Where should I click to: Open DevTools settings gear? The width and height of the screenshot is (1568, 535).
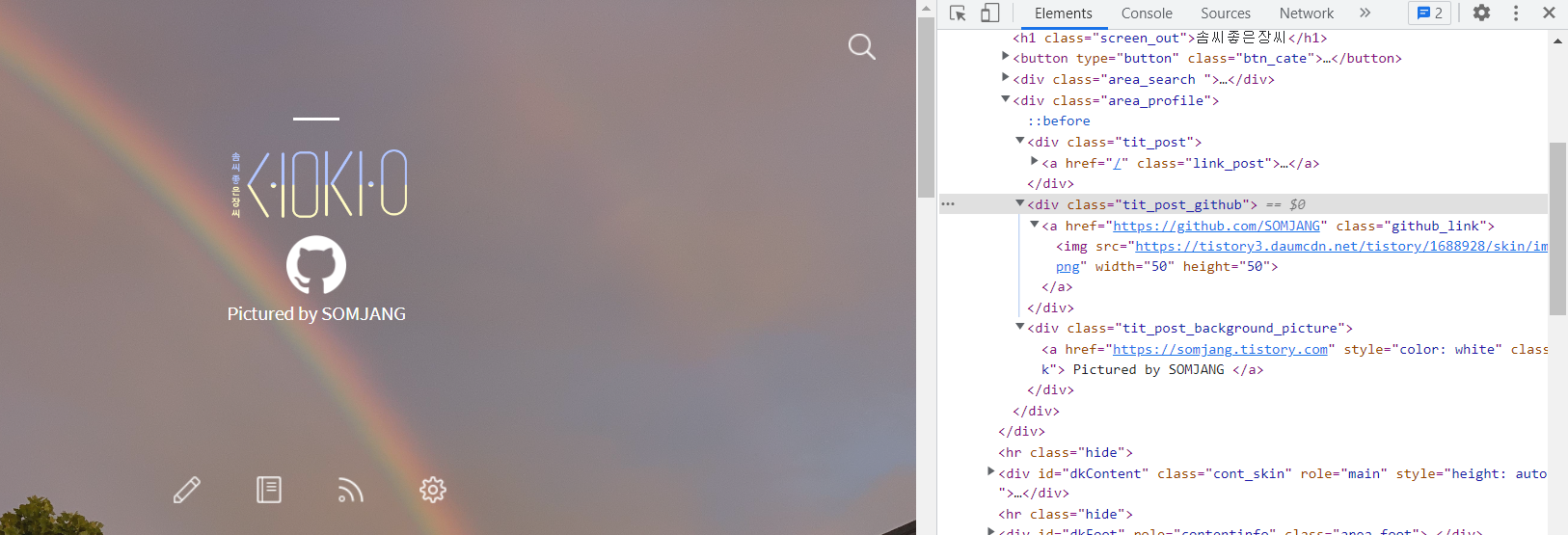[x=1481, y=13]
